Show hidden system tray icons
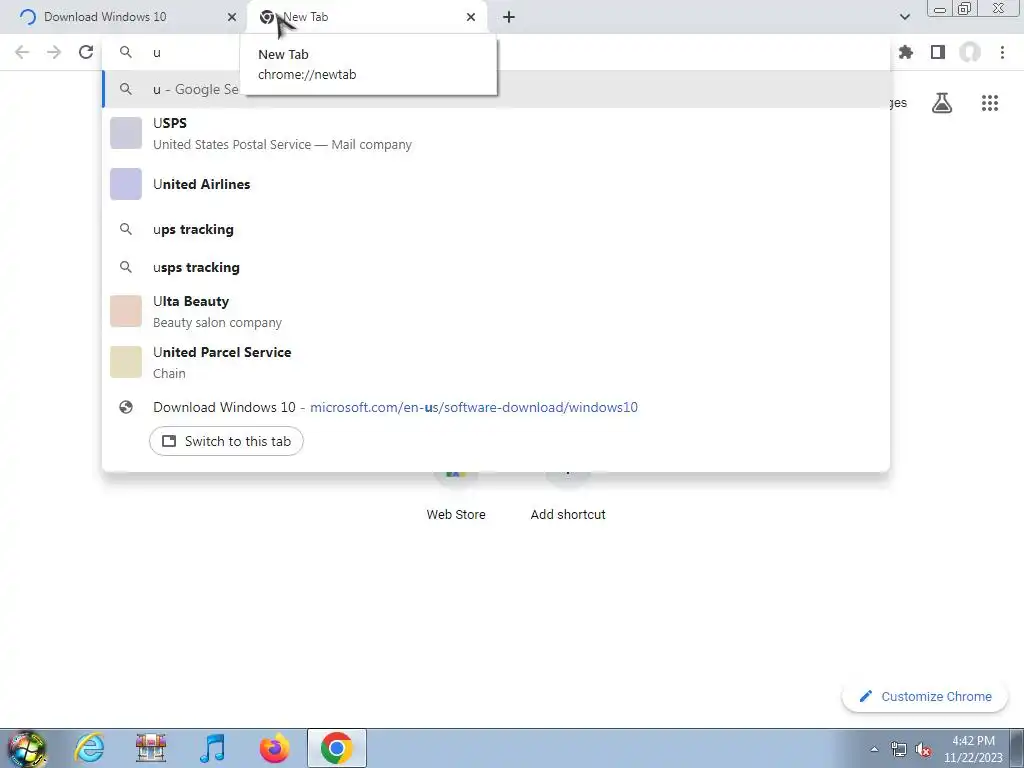 click(x=874, y=749)
